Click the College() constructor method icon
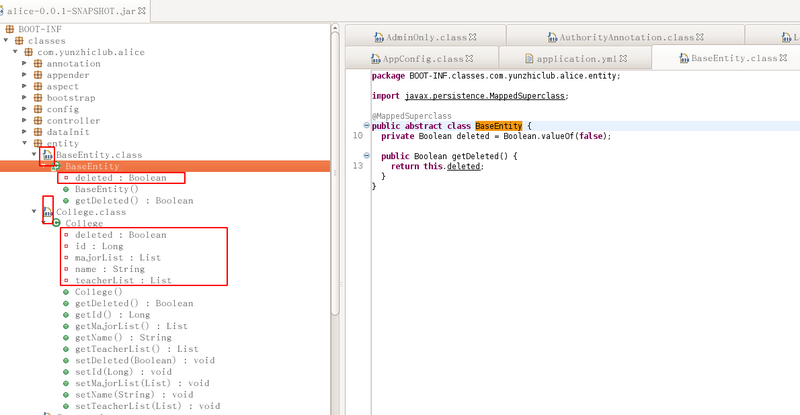 pos(66,292)
